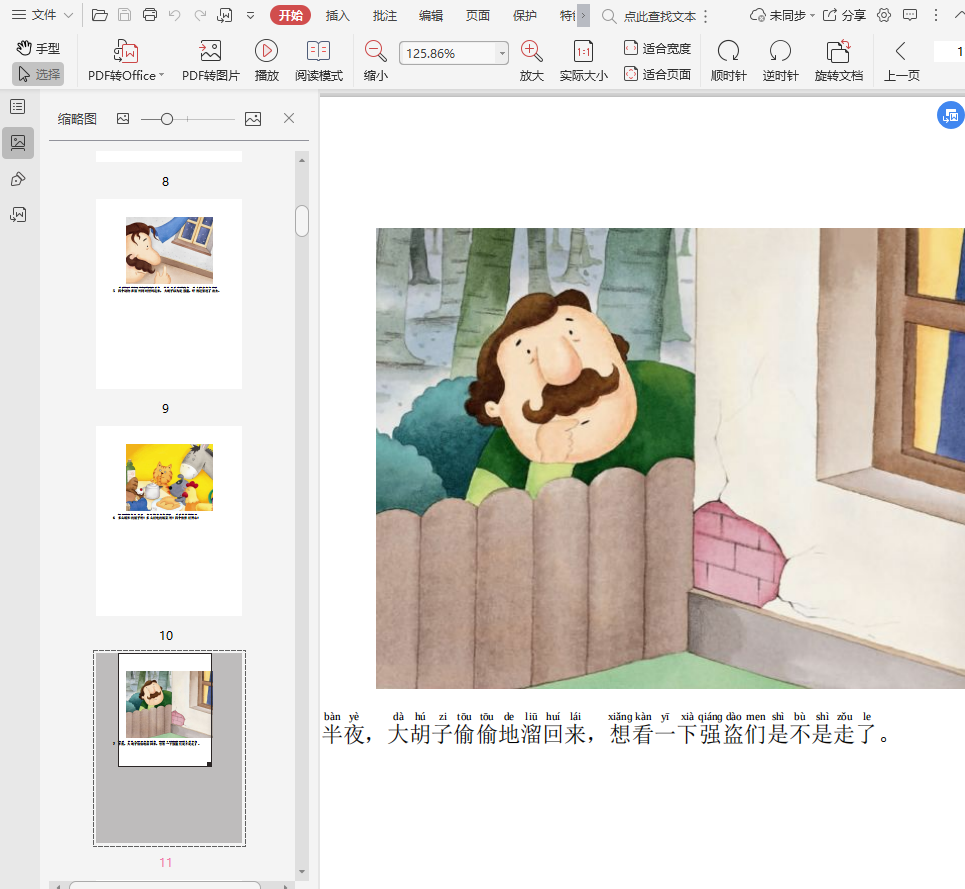Image resolution: width=965 pixels, height=889 pixels.
Task: Click the 旋转文档 icon
Action: point(838,52)
